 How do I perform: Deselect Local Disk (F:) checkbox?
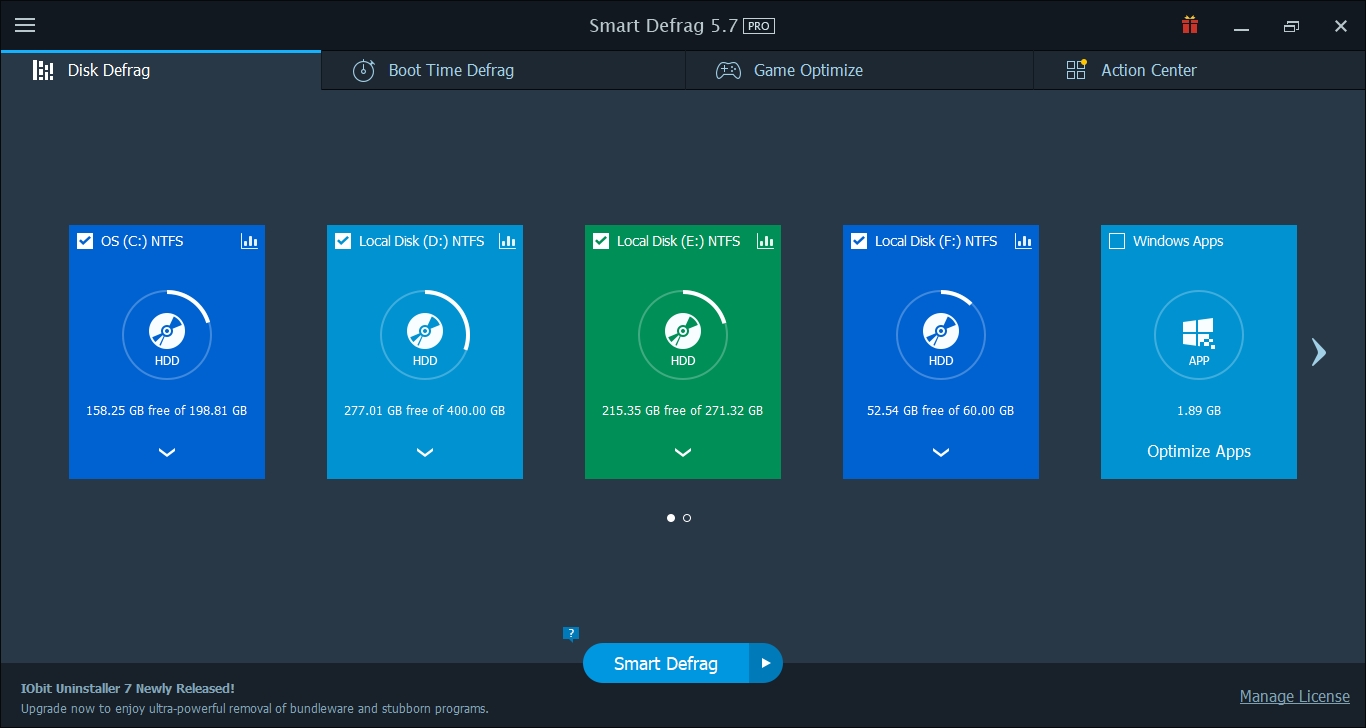click(x=858, y=240)
